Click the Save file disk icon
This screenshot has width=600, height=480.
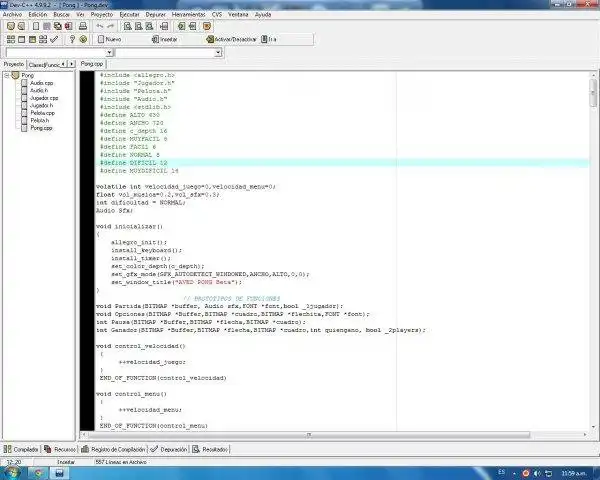pos(47,26)
